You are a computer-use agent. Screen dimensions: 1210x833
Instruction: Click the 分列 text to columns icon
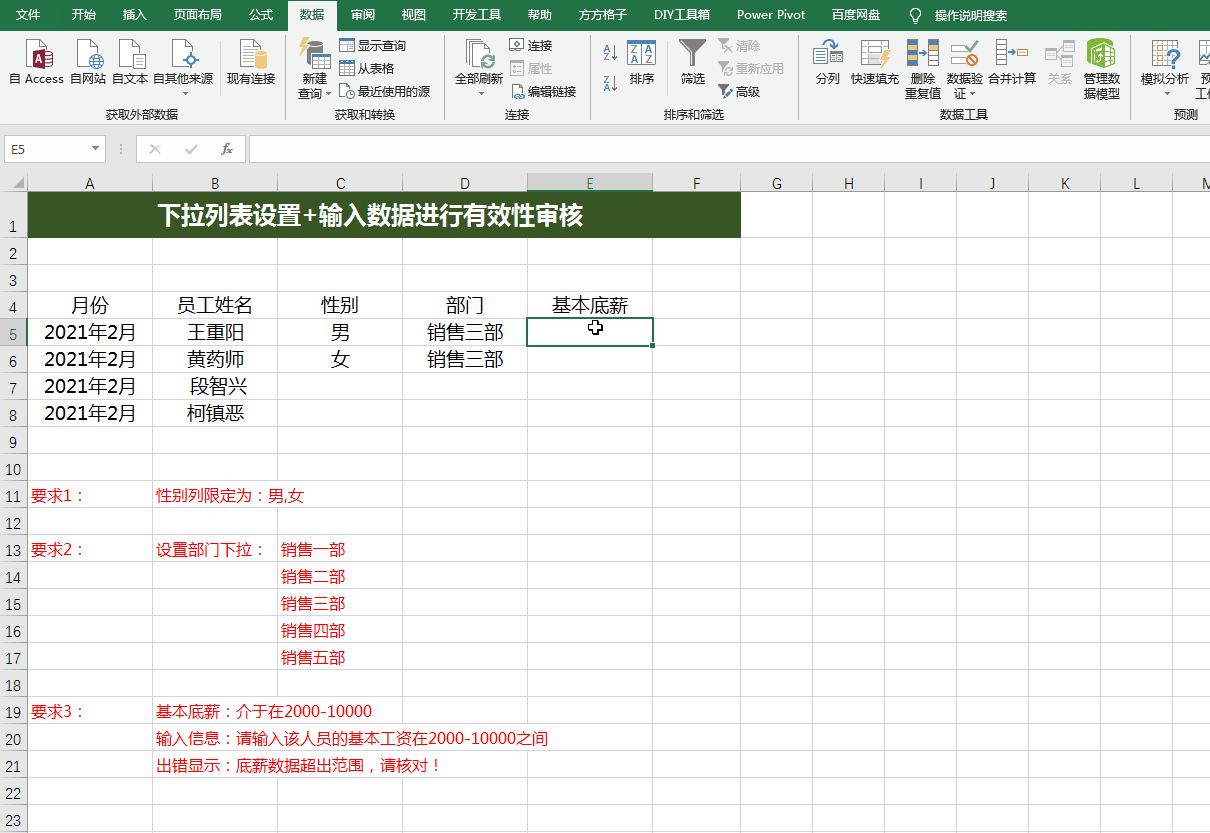coord(827,54)
